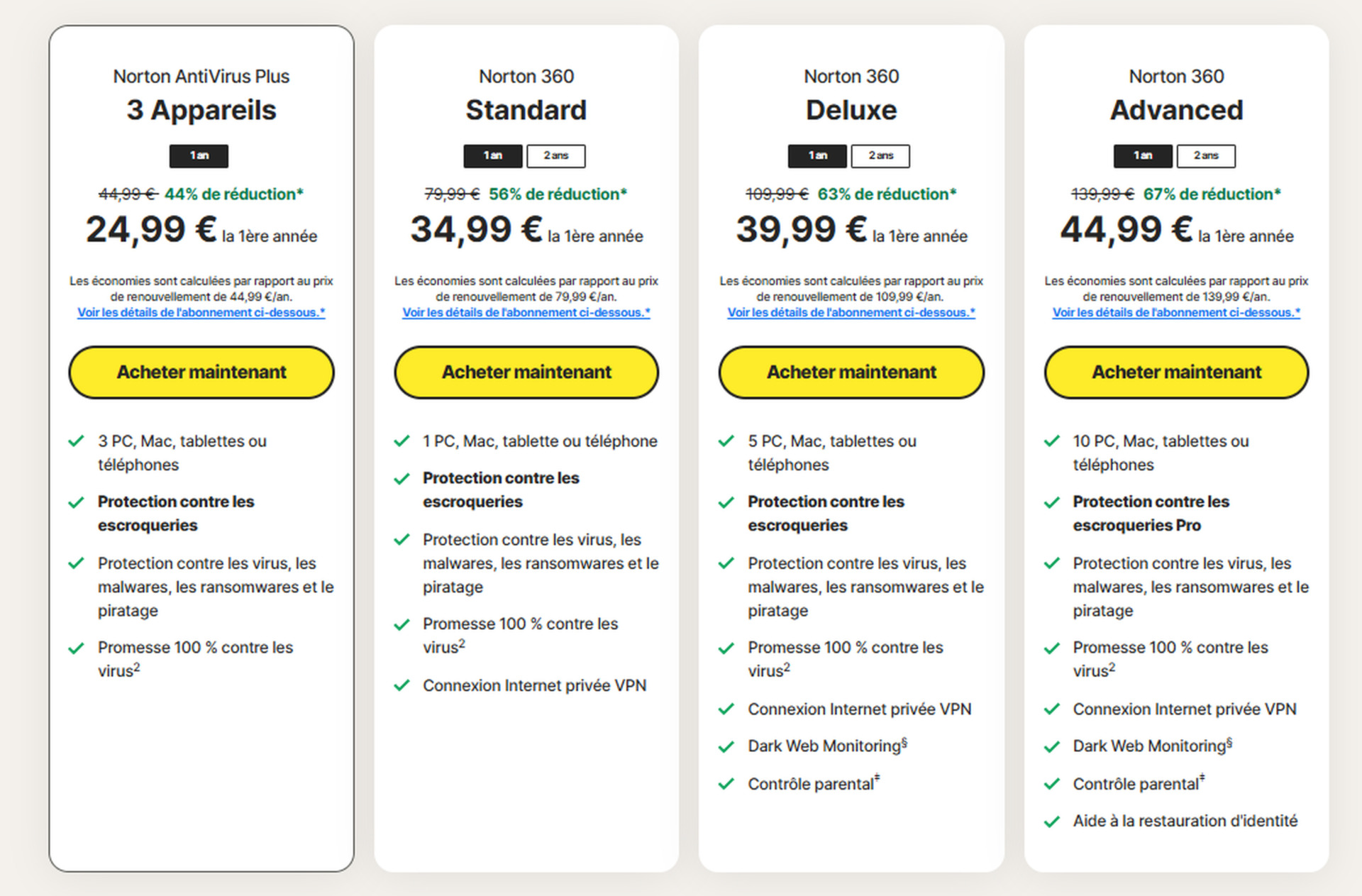Screen dimensions: 1362x896
Task: Switch Deluxe plan to 2 ans
Action: (880, 156)
